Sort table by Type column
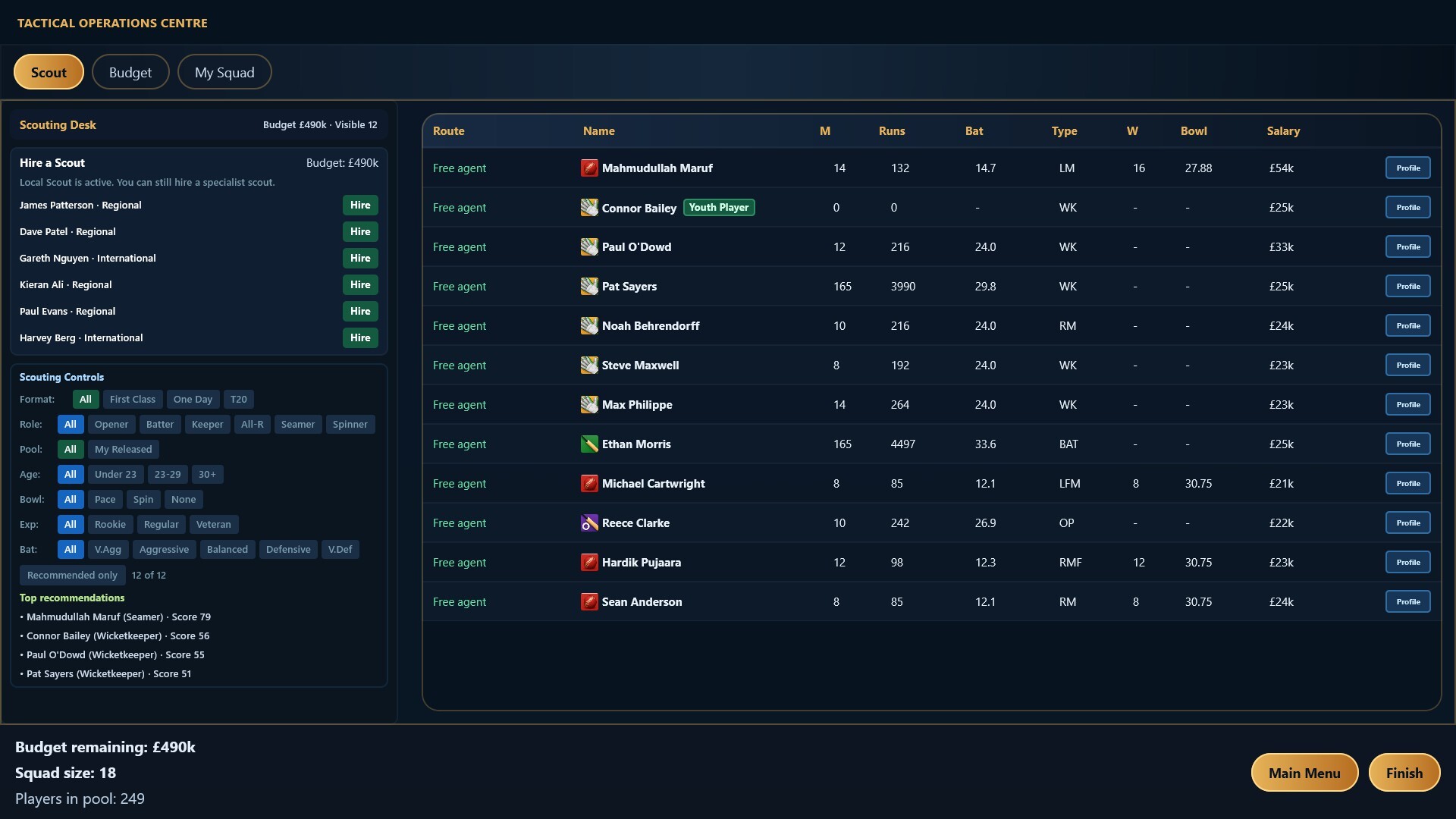Viewport: 1456px width, 819px height. point(1064,131)
